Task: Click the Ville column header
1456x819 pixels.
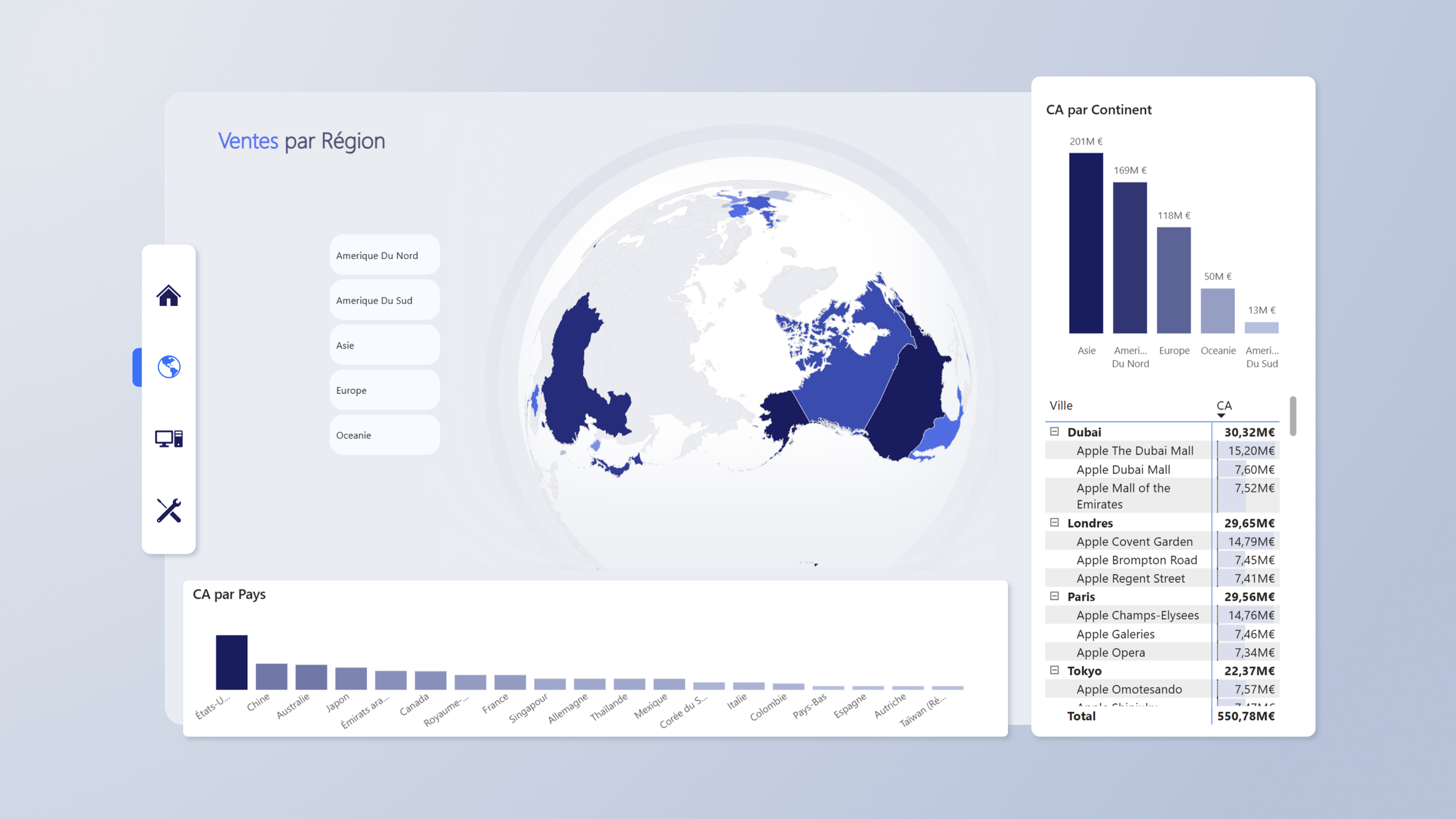Action: tap(1061, 406)
